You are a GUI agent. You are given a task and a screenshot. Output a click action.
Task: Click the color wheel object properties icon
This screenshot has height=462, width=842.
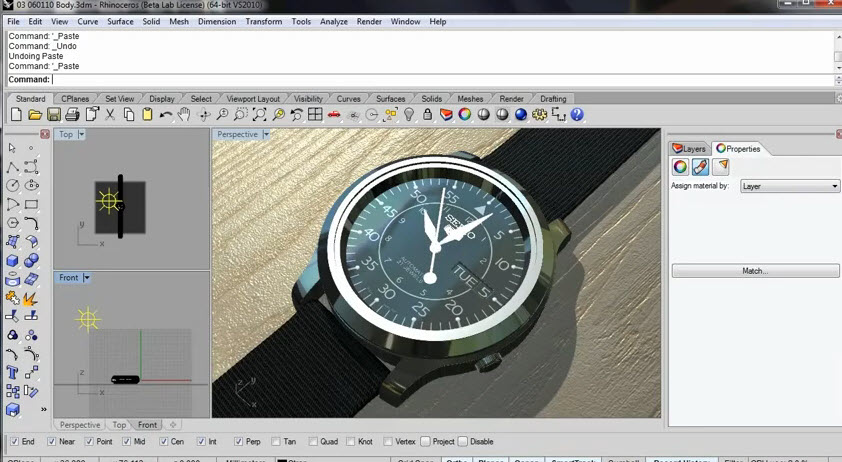680,167
